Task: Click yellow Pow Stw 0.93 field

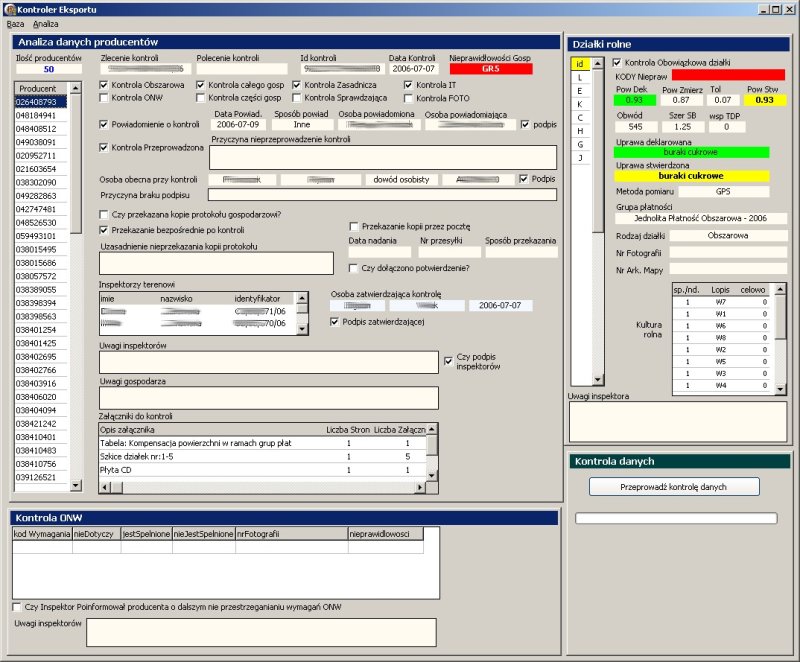Action: pyautogui.click(x=765, y=100)
